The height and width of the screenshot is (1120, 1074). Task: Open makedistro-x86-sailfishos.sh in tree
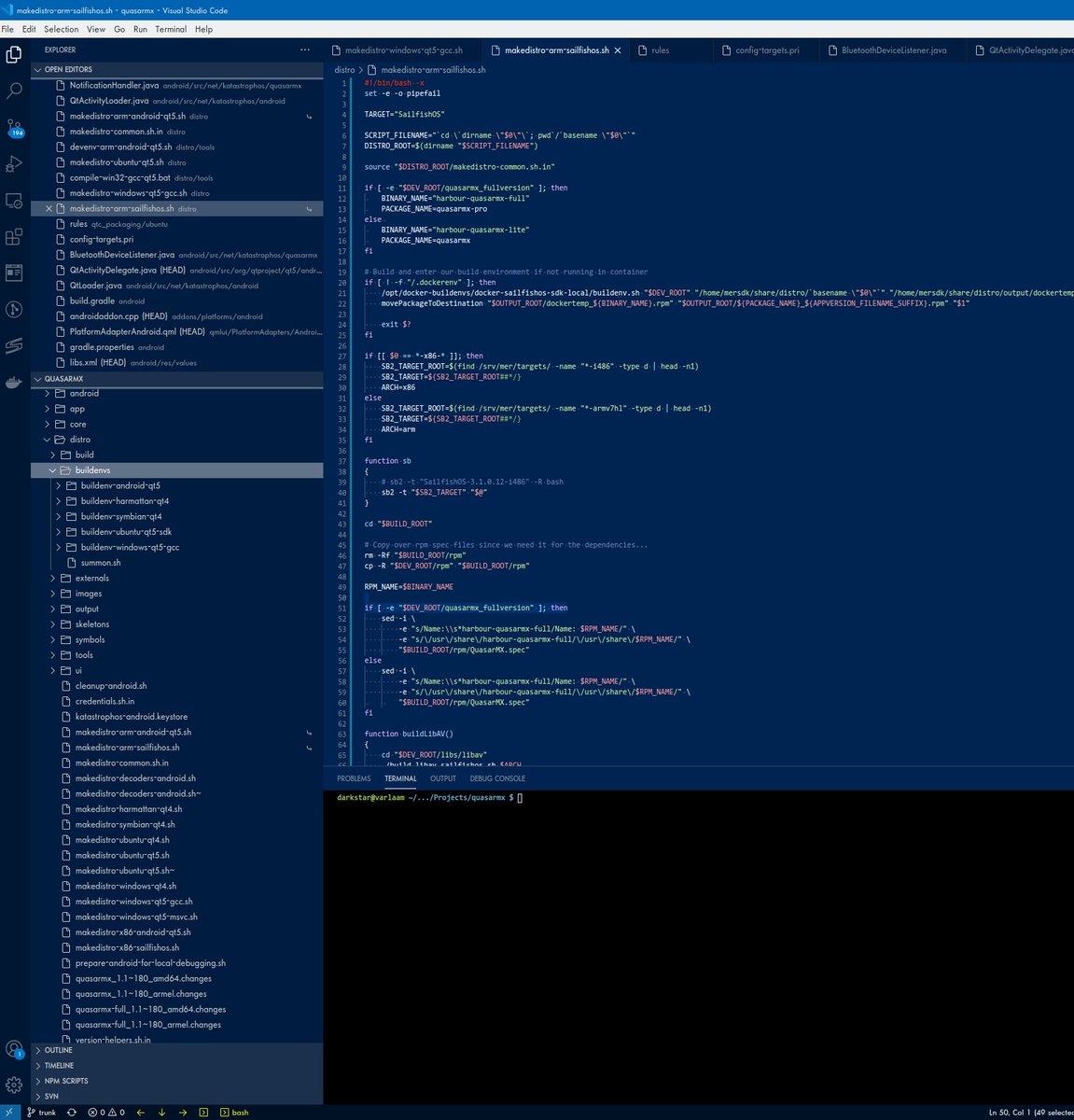(177, 947)
